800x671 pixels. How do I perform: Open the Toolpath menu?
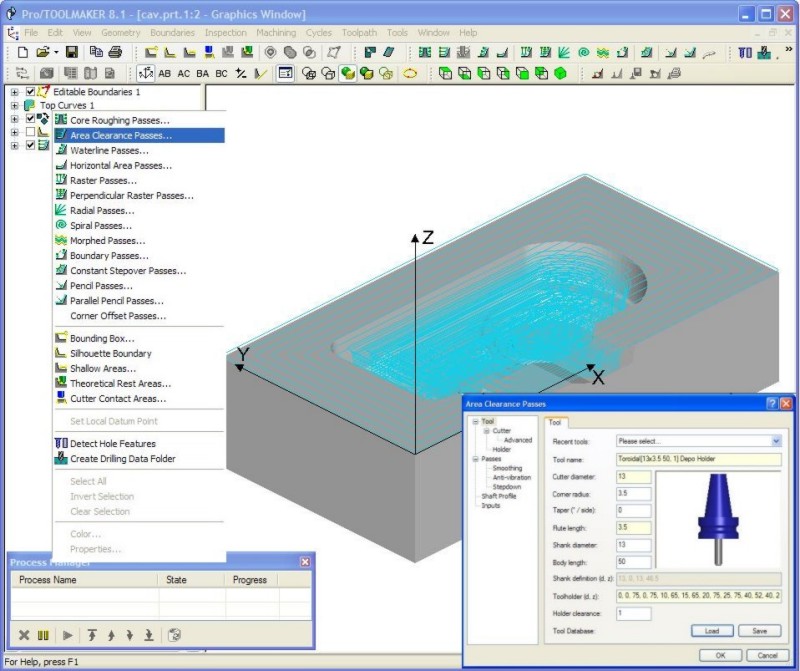click(359, 33)
